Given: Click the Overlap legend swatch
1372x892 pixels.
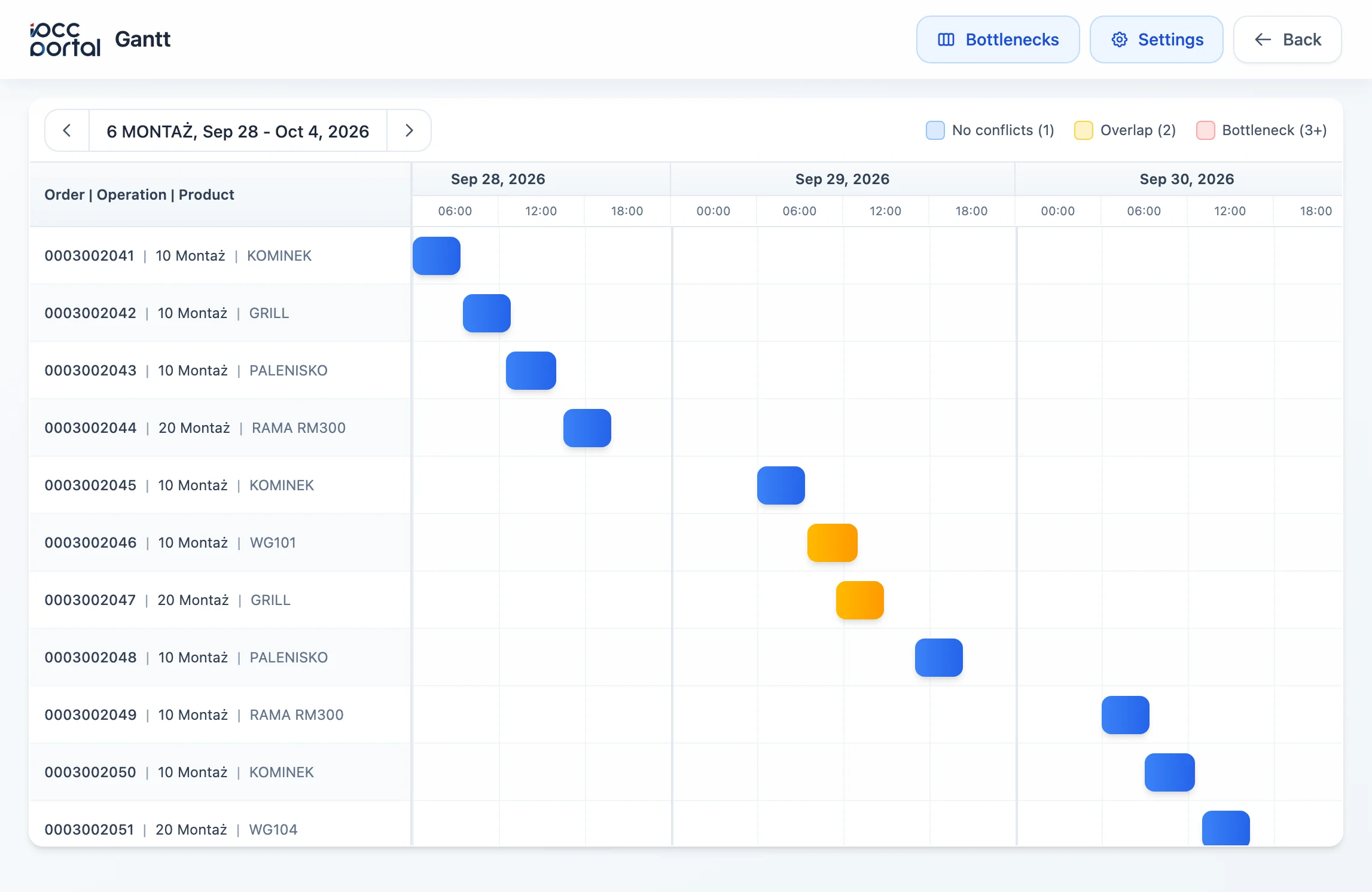Looking at the screenshot, I should coord(1083,130).
